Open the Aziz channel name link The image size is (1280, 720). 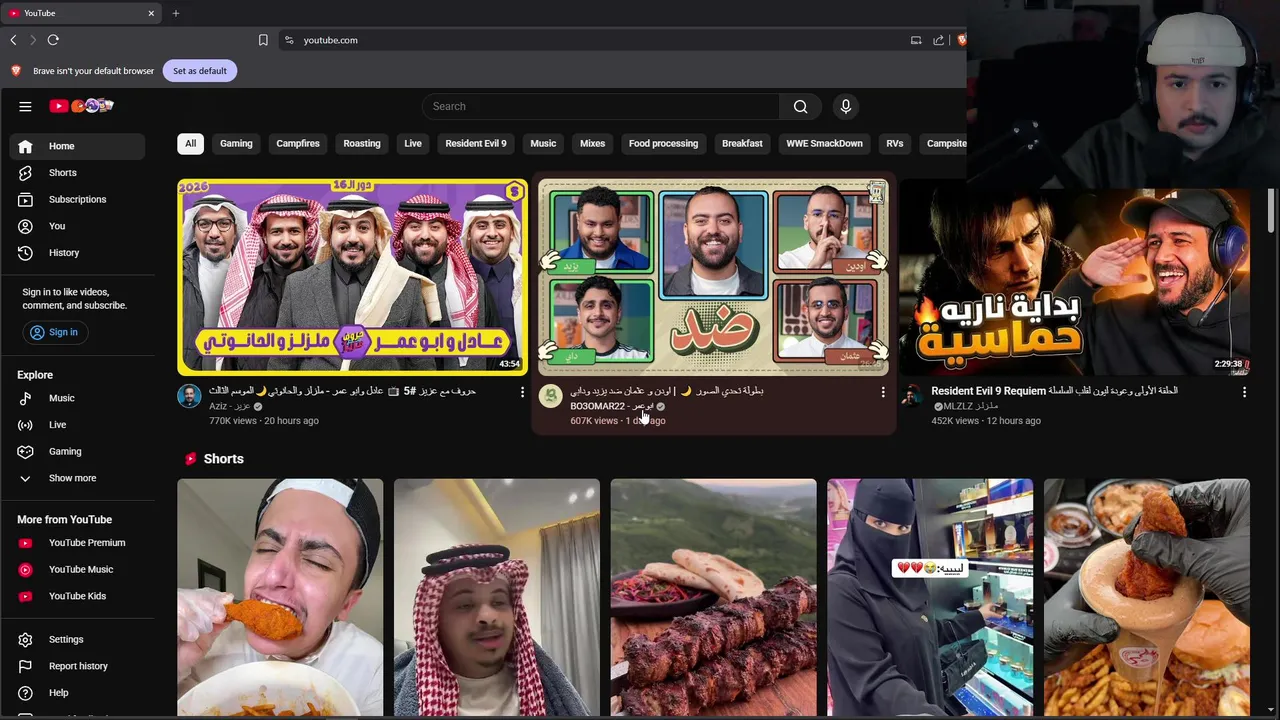click(x=230, y=406)
